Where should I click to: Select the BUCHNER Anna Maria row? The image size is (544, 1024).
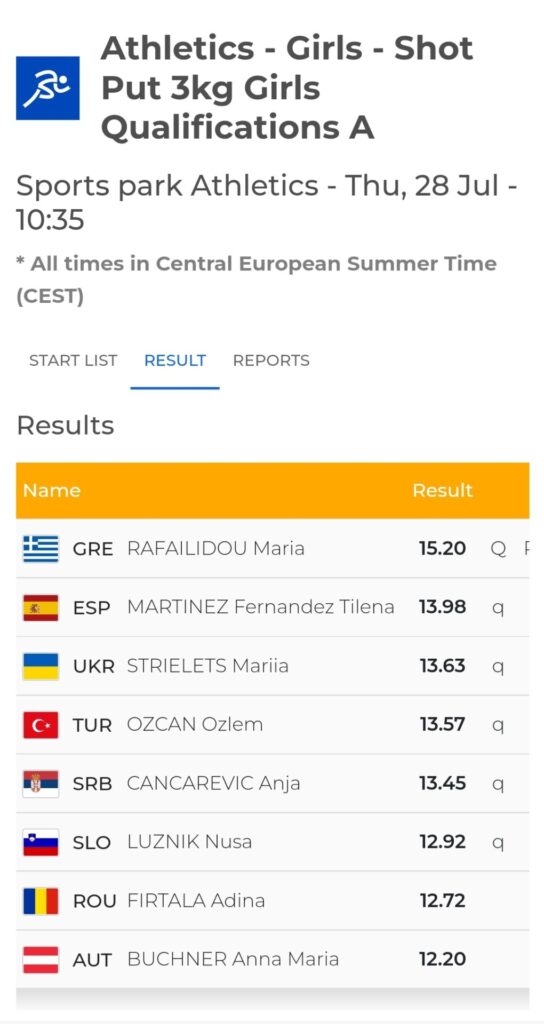coord(272,959)
